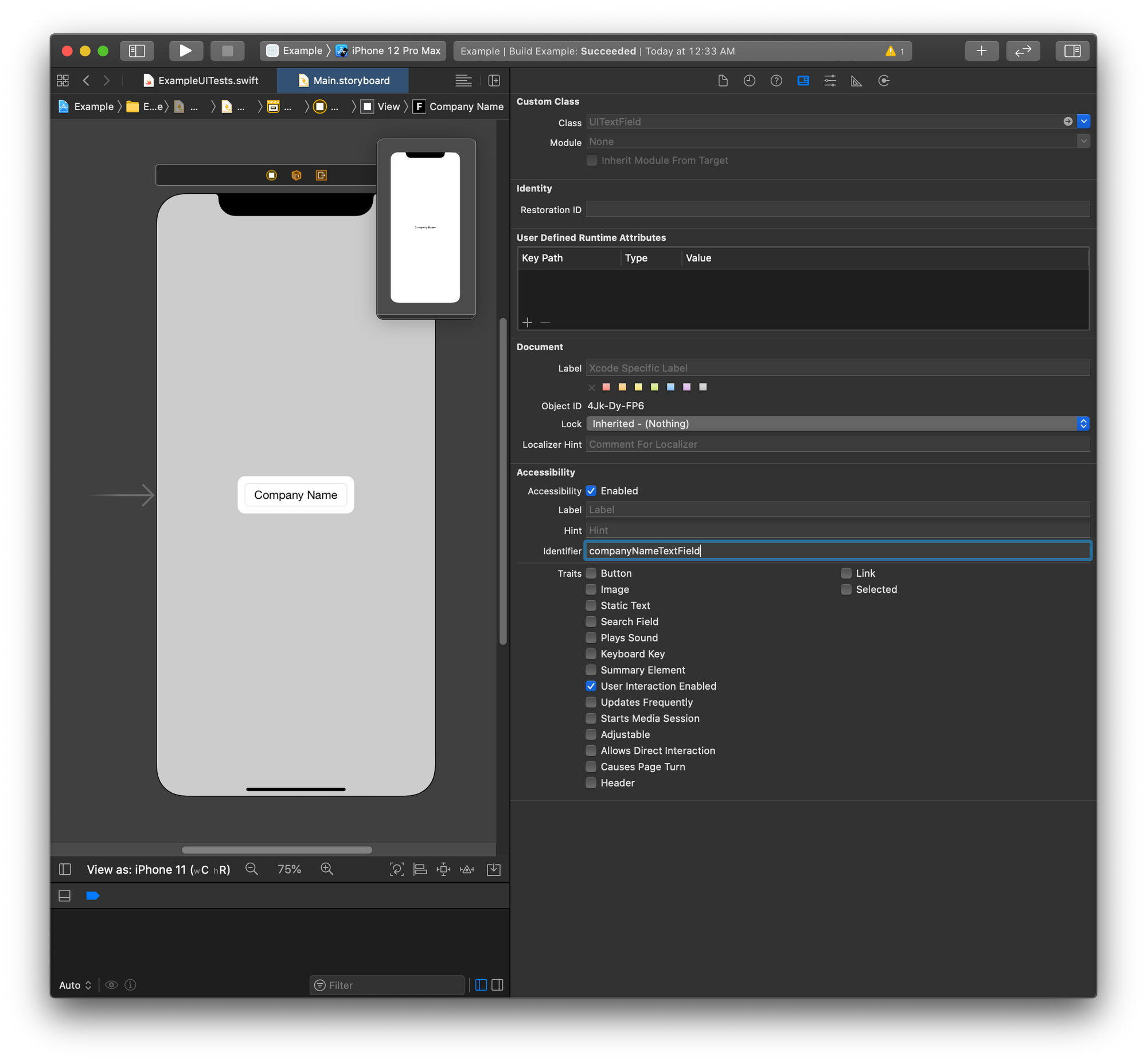This screenshot has height=1064, width=1147.
Task: Select the Exit icon in scene dock
Action: tap(321, 175)
